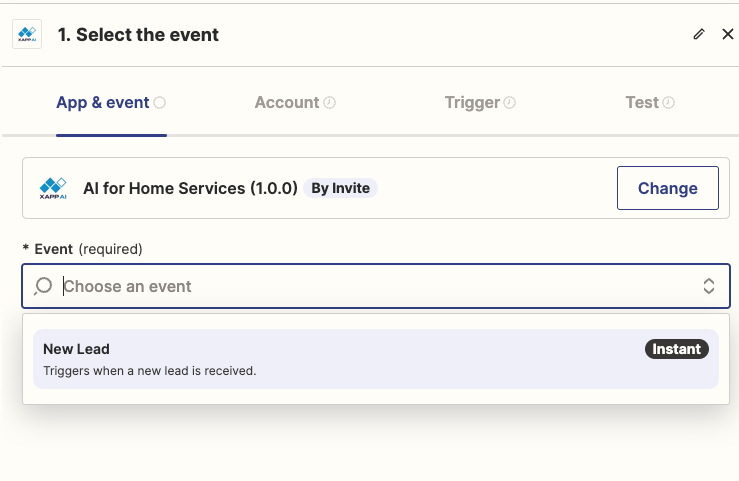Switch to the Test tab
This screenshot has height=481, width=739.
pos(650,103)
